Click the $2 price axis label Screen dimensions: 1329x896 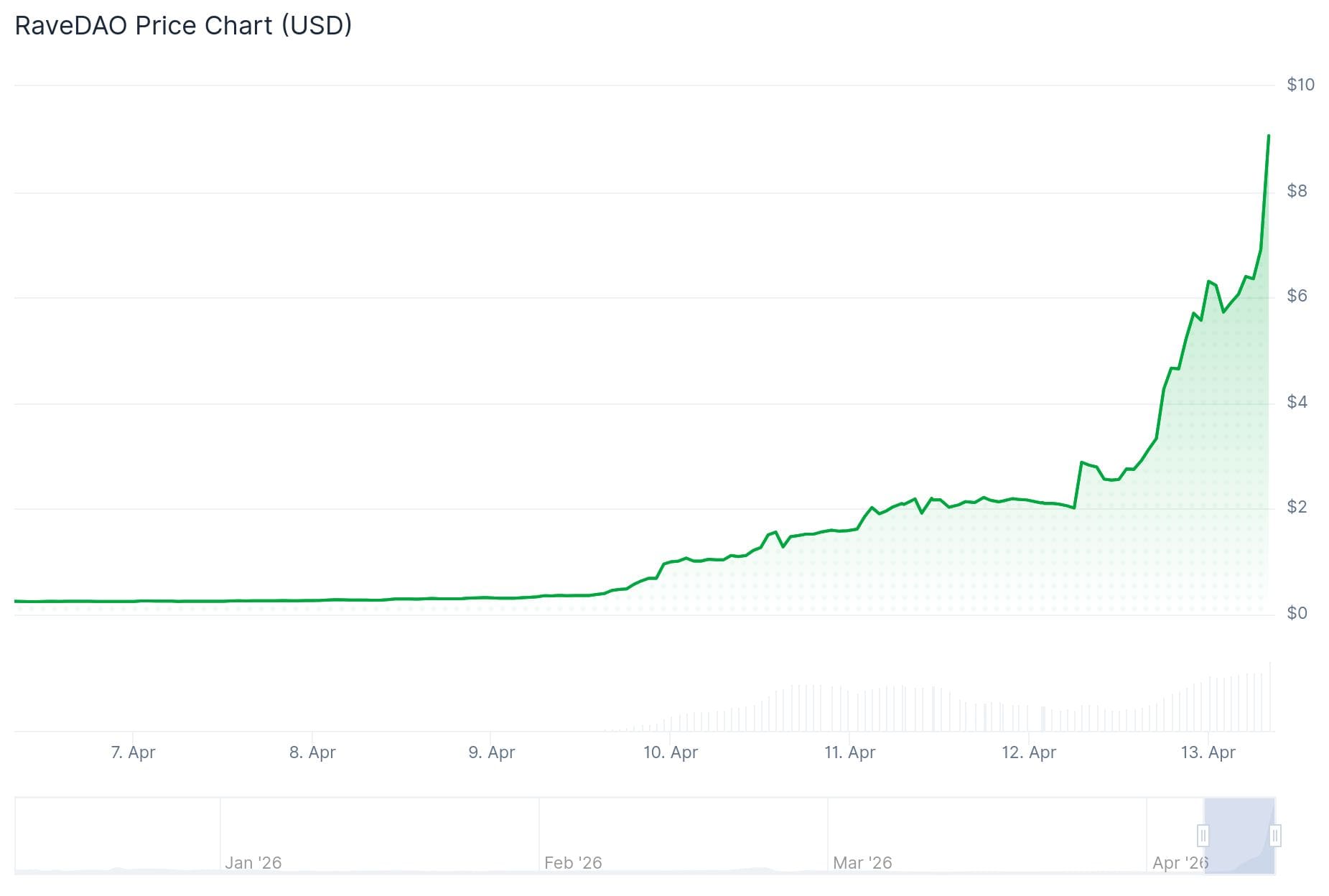(x=1296, y=507)
